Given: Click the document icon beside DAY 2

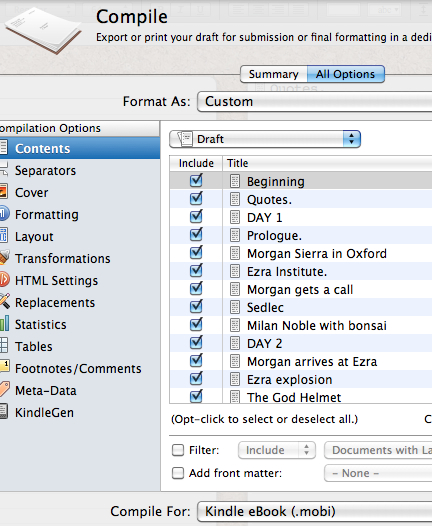Looking at the screenshot, I should (x=235, y=343).
